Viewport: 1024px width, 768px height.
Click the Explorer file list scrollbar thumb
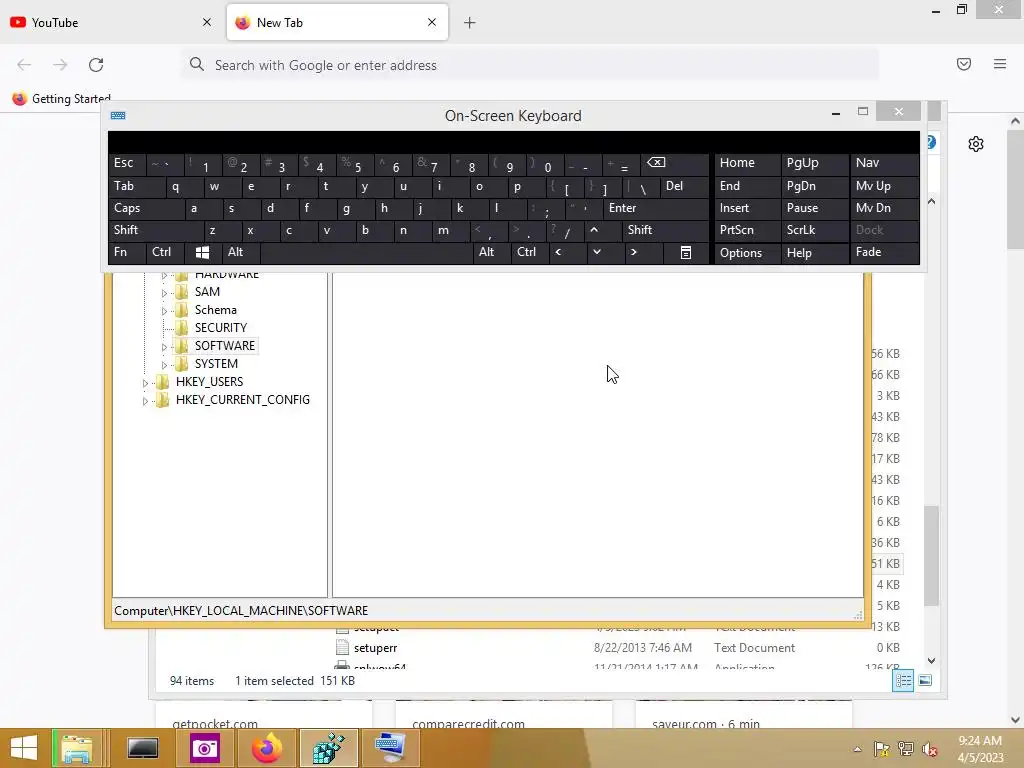pos(931,556)
